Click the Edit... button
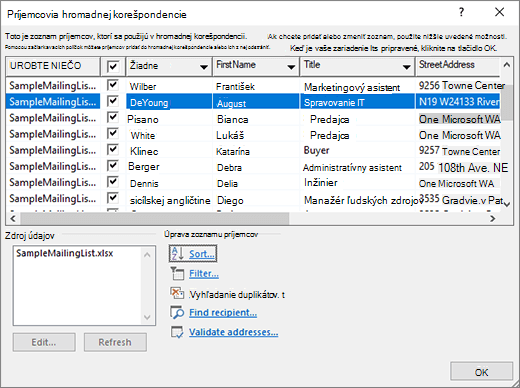 (44, 342)
